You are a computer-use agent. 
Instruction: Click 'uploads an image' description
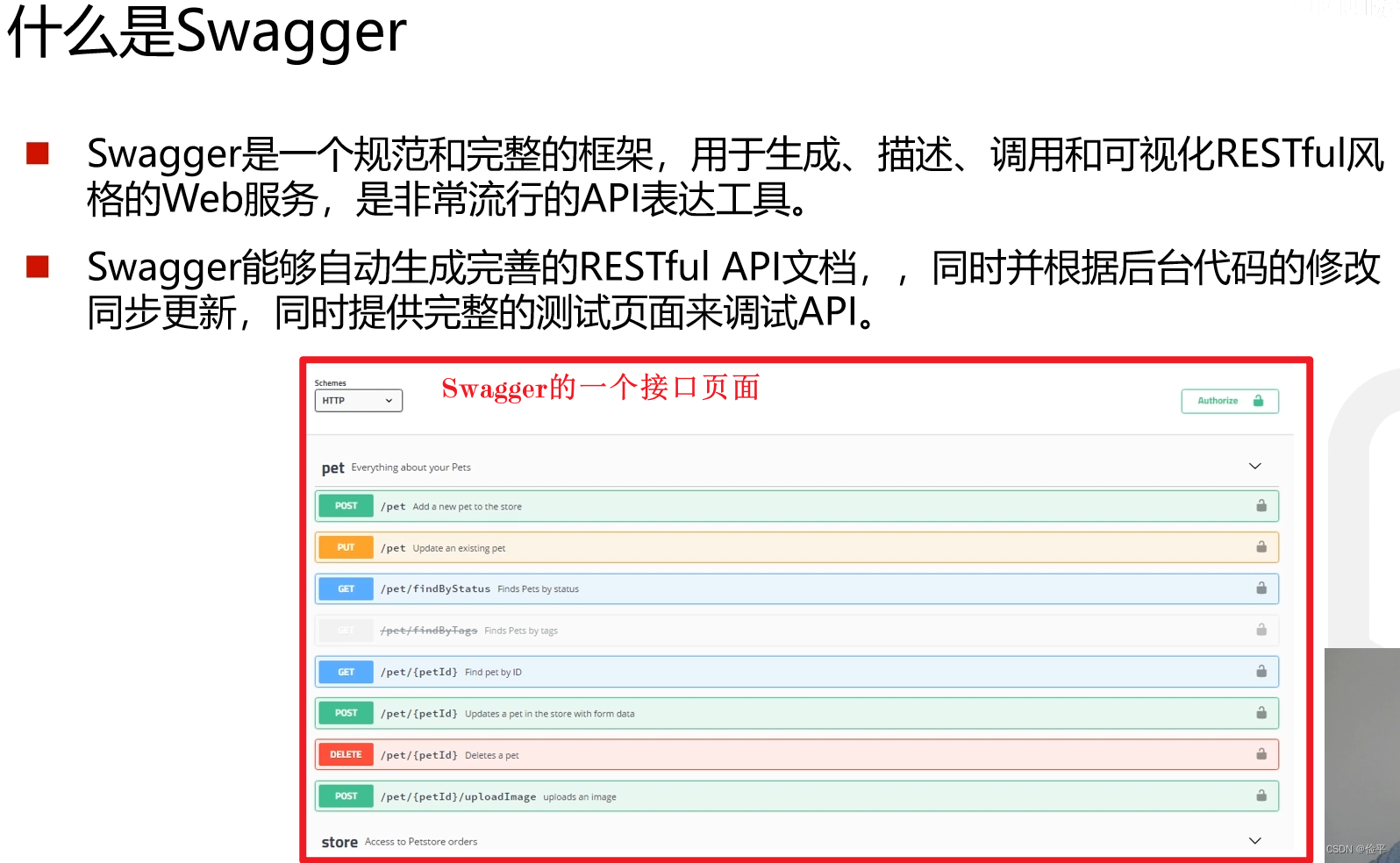click(579, 797)
